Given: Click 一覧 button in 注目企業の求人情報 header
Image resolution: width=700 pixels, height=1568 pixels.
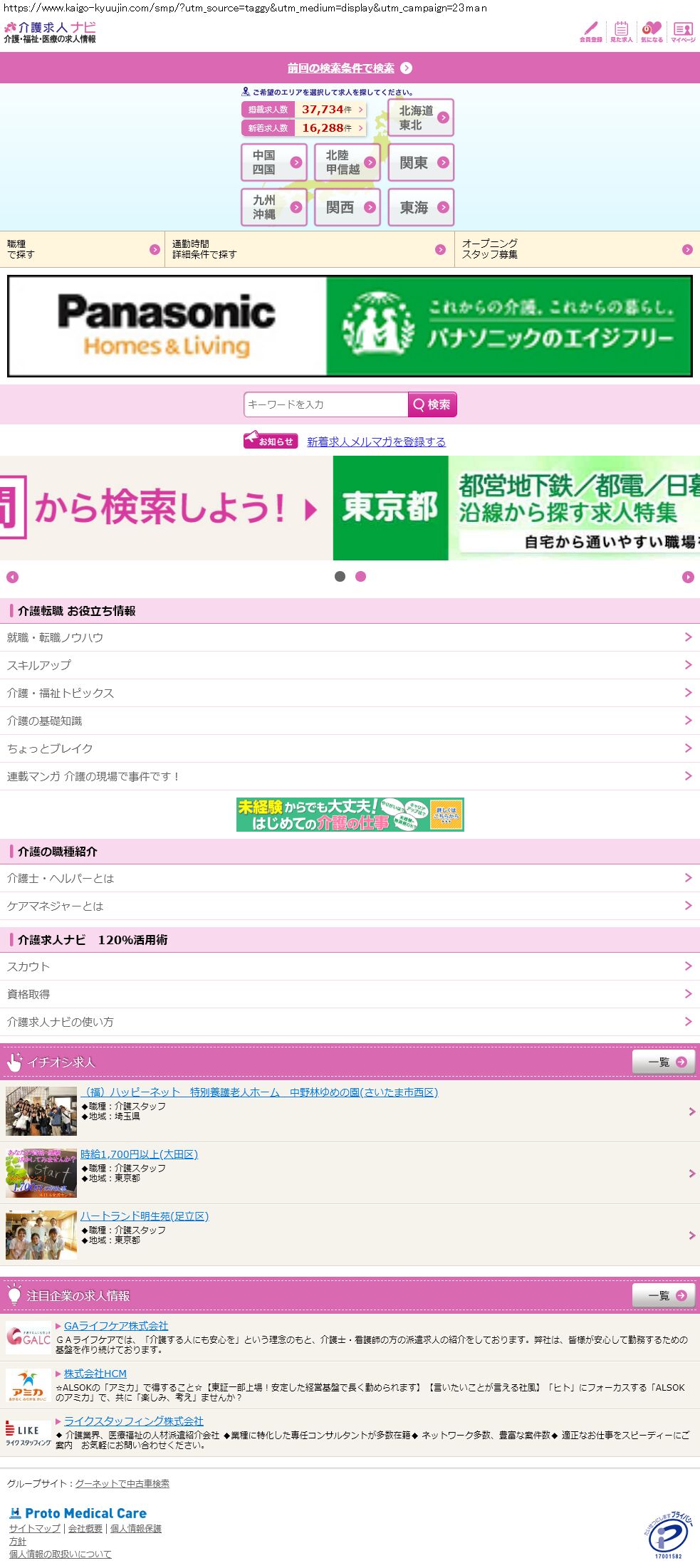Looking at the screenshot, I should 663,1295.
